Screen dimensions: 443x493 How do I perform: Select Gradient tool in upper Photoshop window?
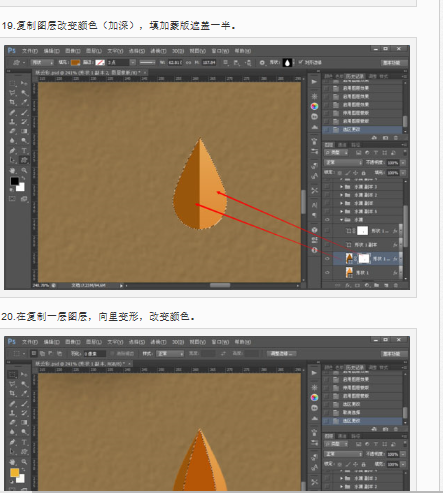click(x=24, y=131)
